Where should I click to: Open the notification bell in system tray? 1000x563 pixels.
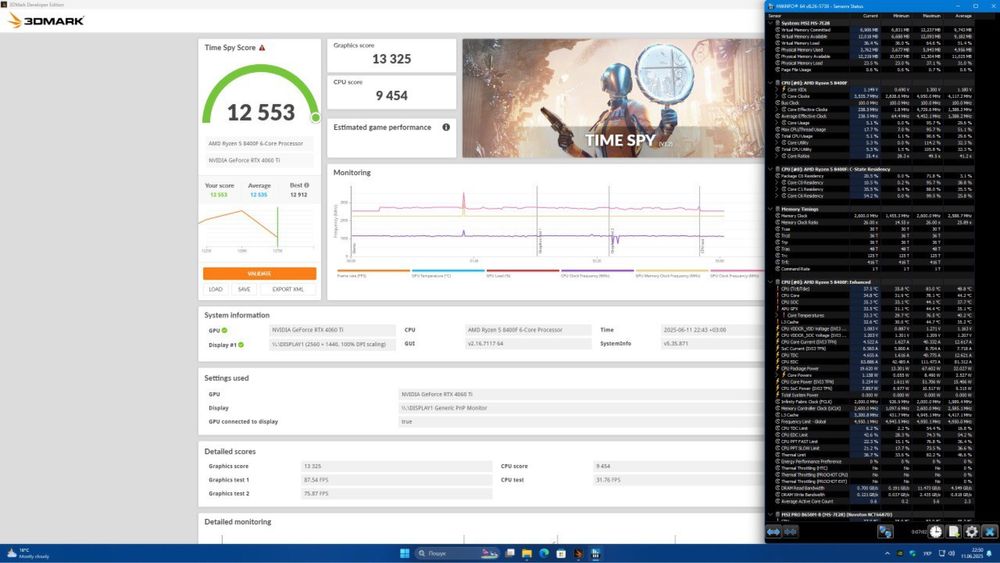click(x=989, y=553)
